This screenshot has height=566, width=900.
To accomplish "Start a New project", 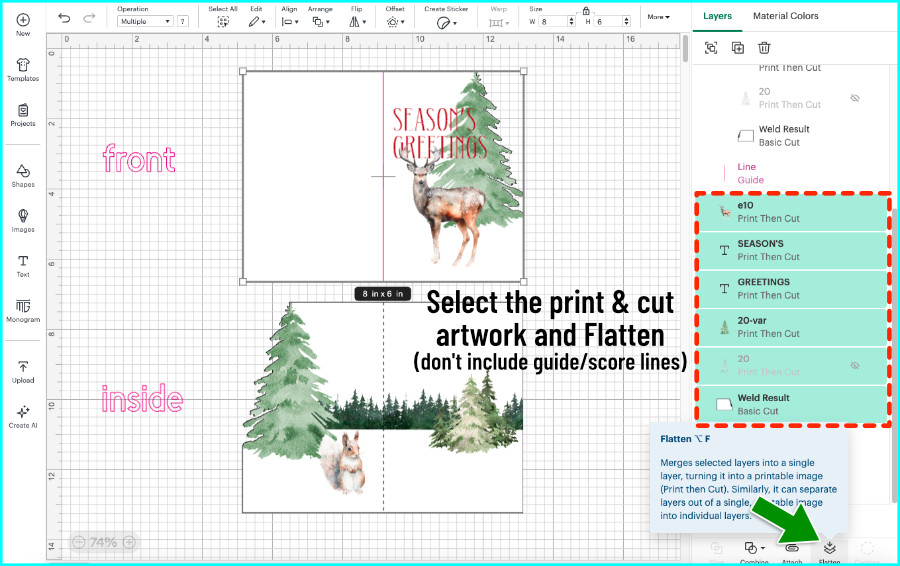I will point(23,24).
